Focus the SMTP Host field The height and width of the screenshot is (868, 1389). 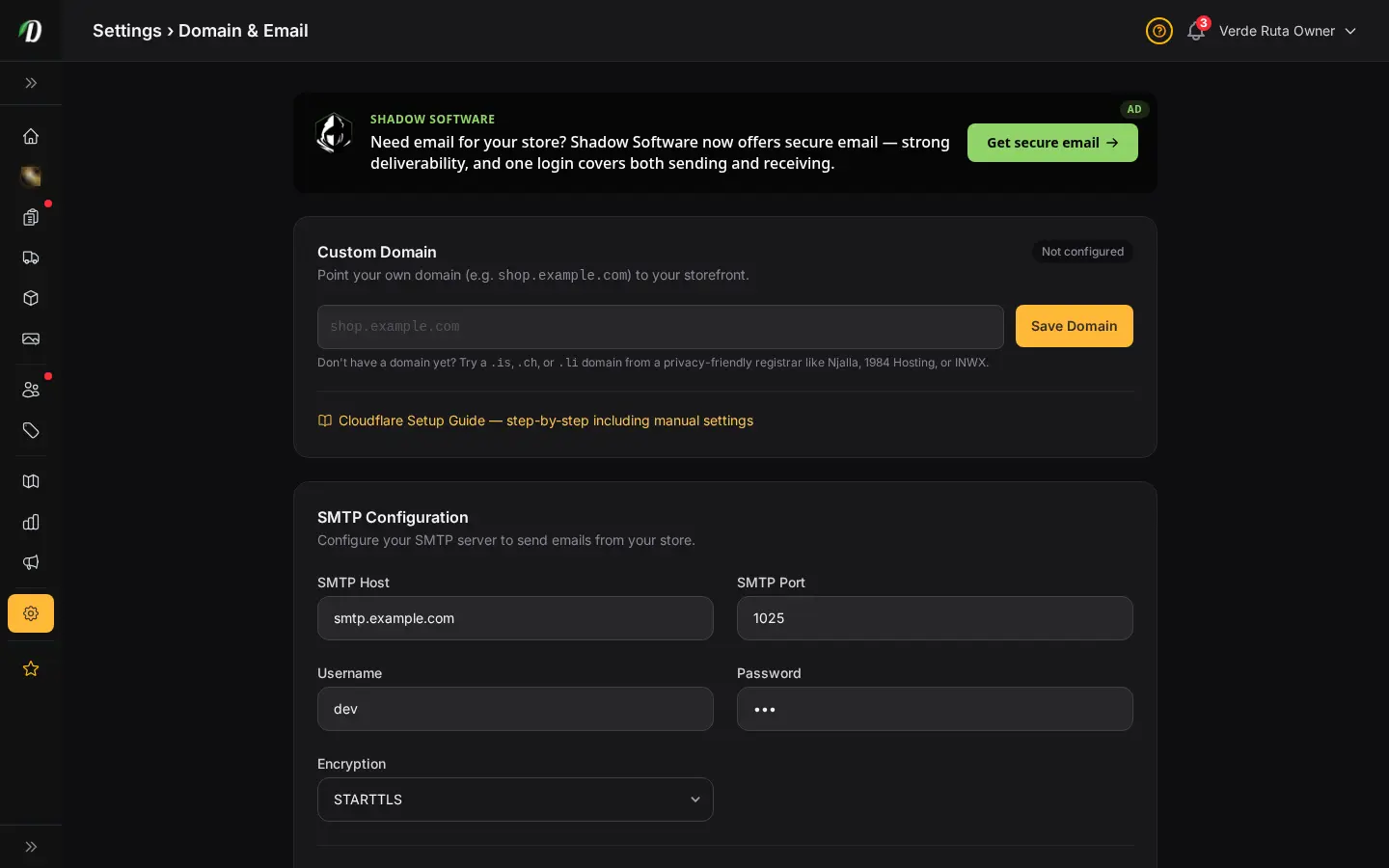pyautogui.click(x=515, y=618)
